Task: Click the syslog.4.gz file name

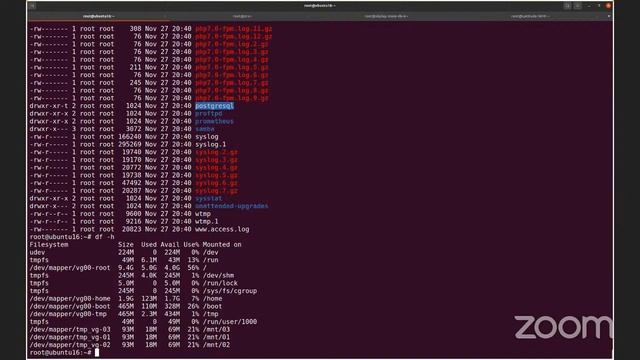Action: (216, 168)
